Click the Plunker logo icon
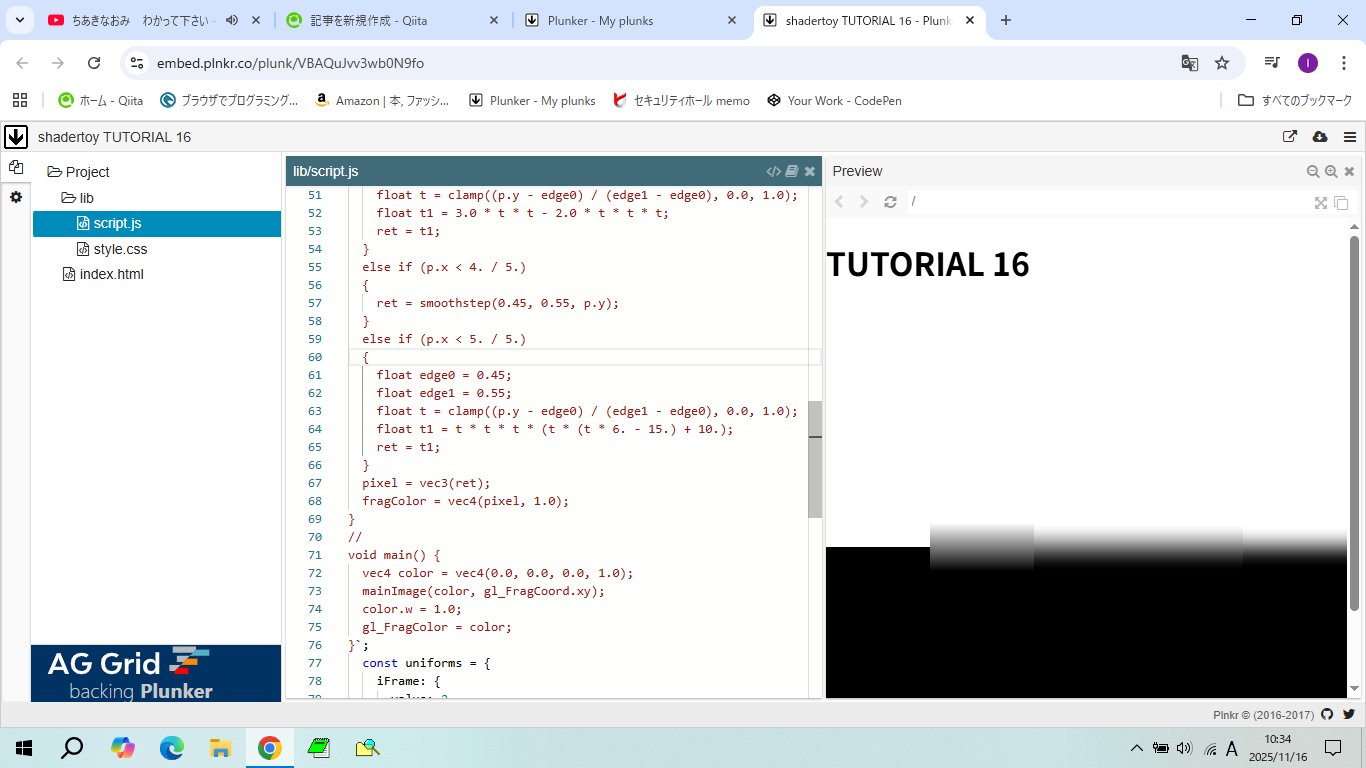The height and width of the screenshot is (768, 1366). pos(15,137)
